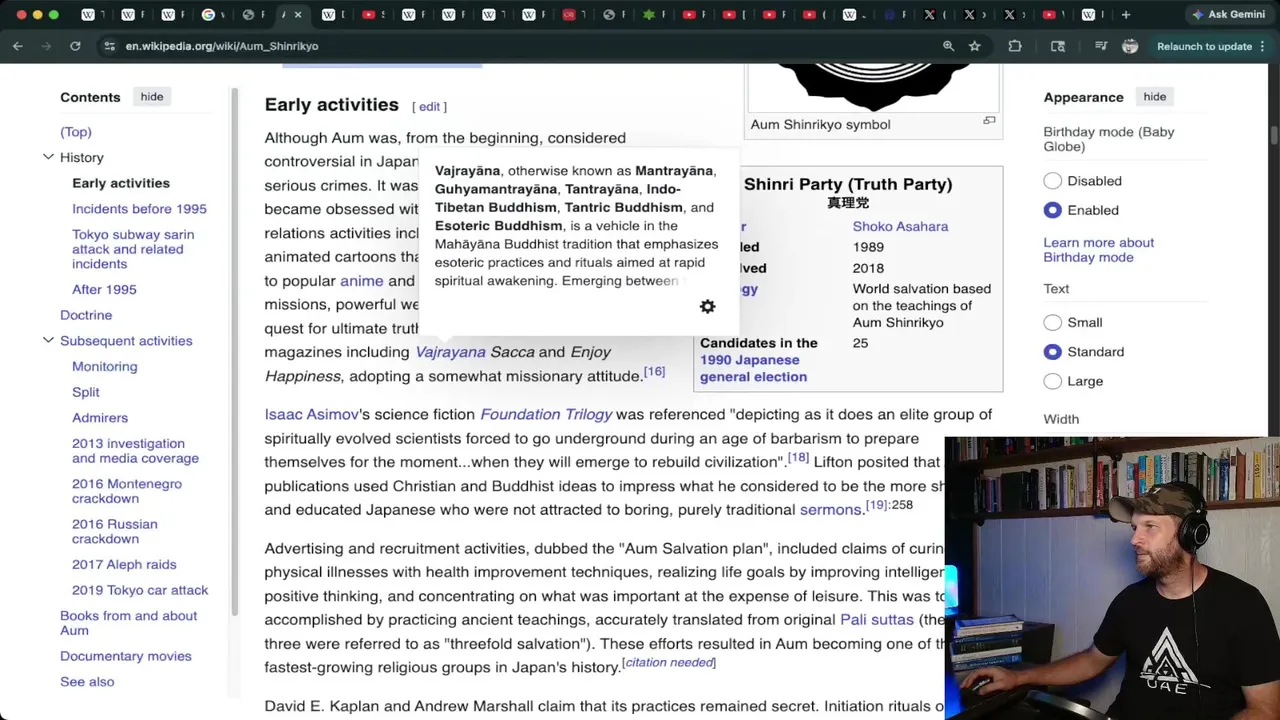Open History in the Contents list
This screenshot has height=720, width=1280.
point(82,157)
